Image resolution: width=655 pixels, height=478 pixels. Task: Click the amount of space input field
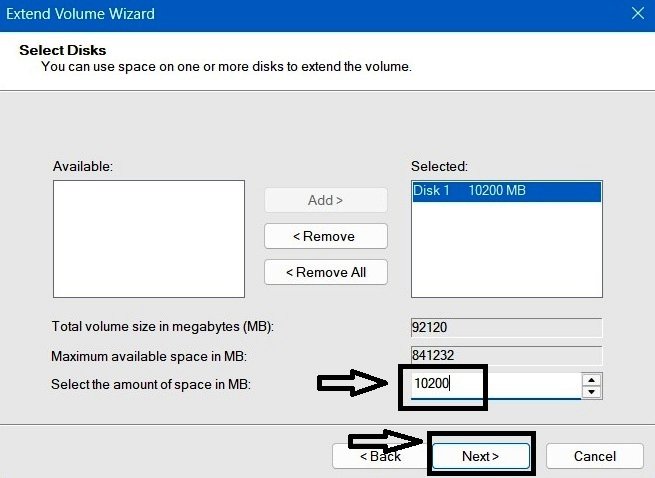[495, 384]
